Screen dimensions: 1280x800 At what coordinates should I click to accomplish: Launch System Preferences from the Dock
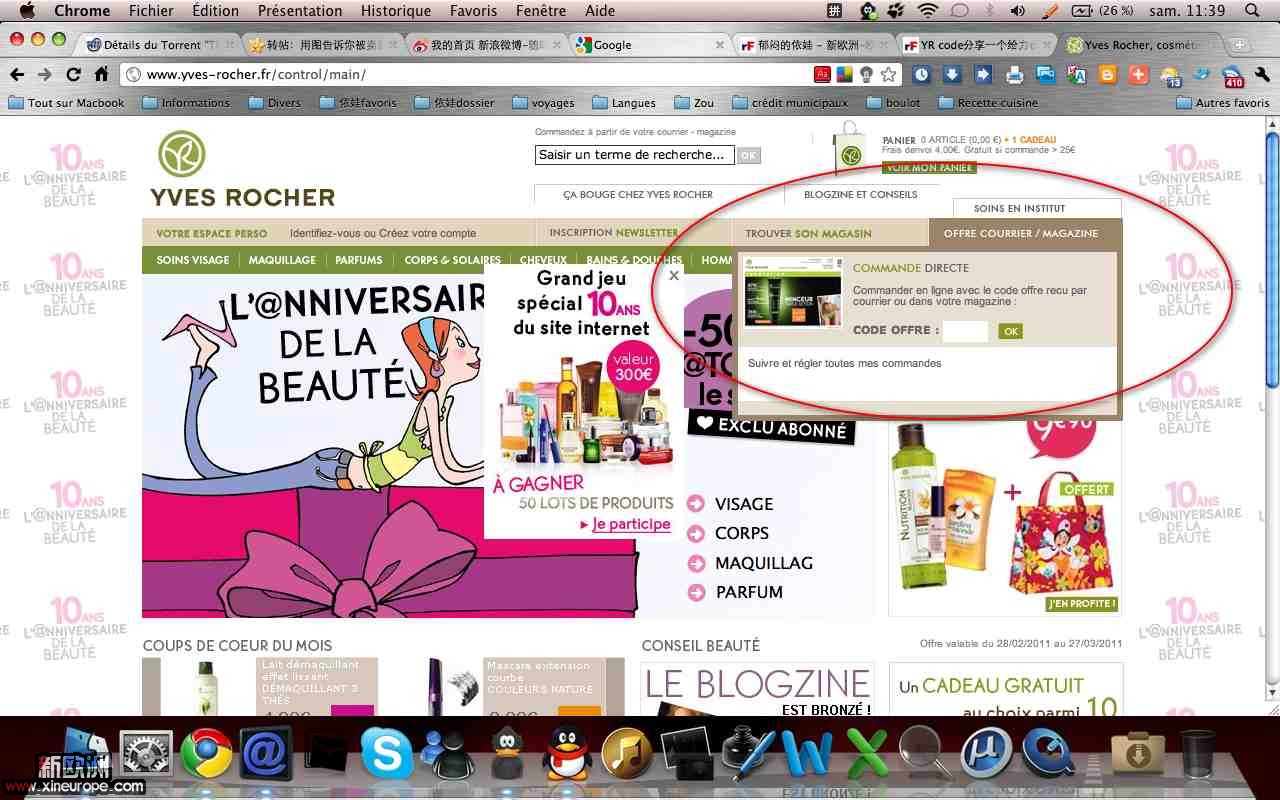coord(148,754)
